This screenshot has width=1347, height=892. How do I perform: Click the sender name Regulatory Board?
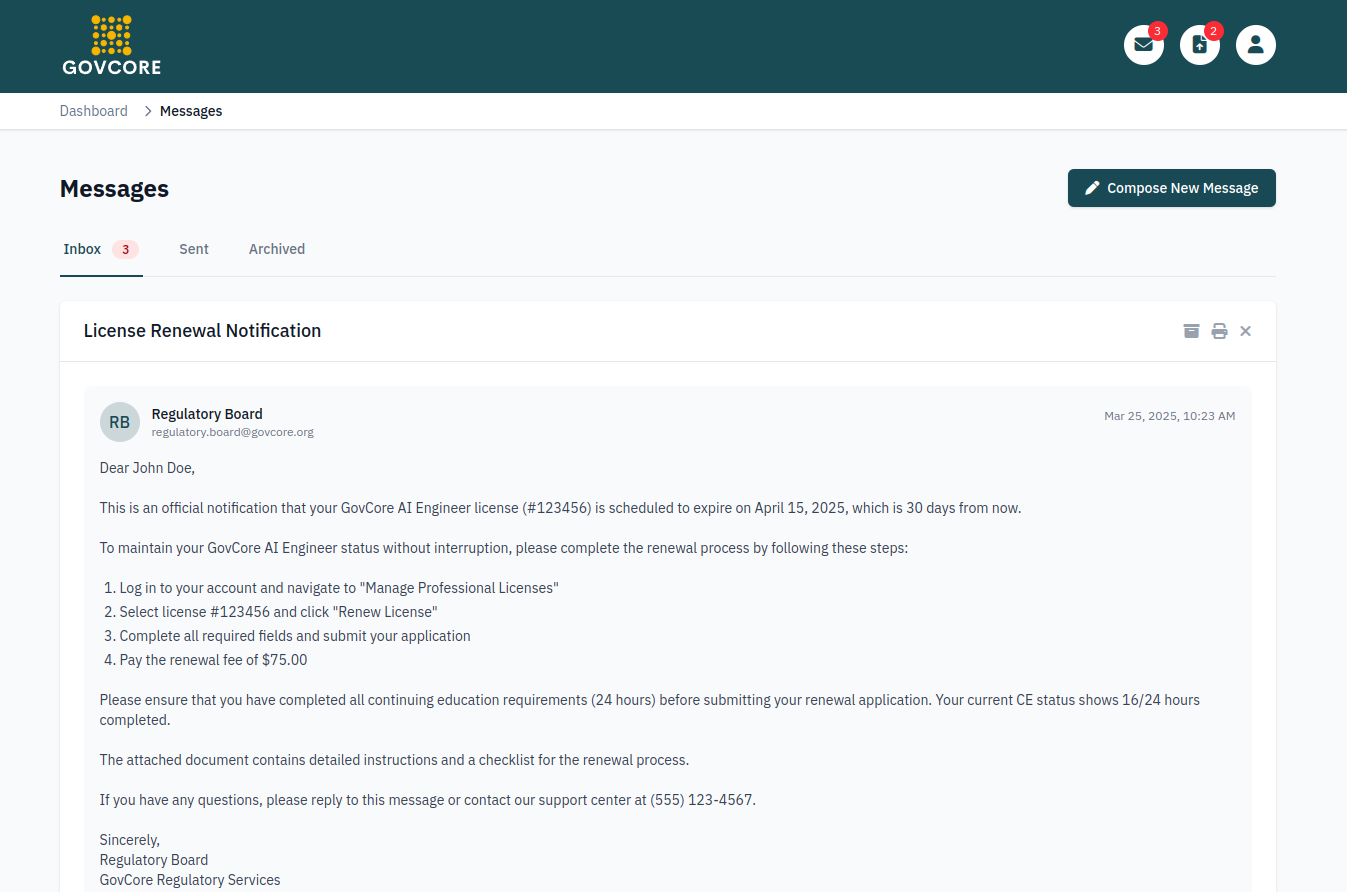point(207,414)
